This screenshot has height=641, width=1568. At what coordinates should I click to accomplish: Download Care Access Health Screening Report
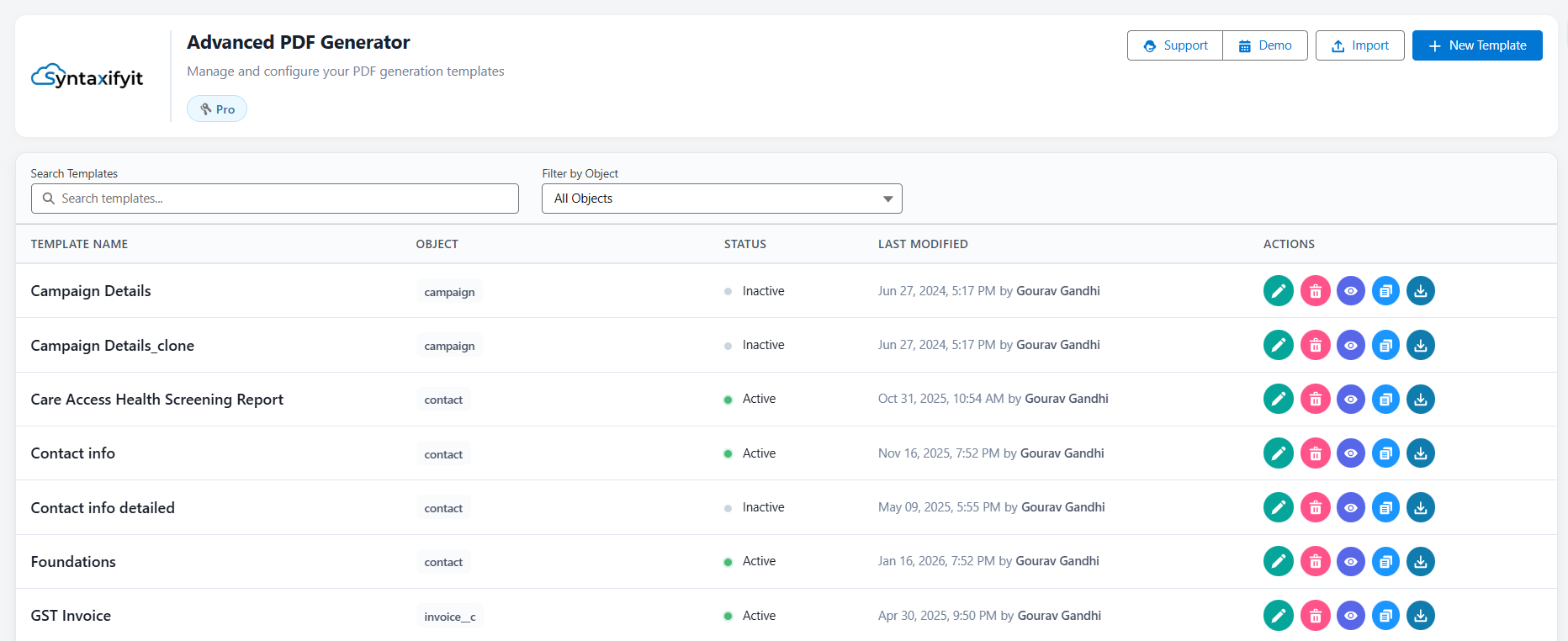pyautogui.click(x=1421, y=399)
